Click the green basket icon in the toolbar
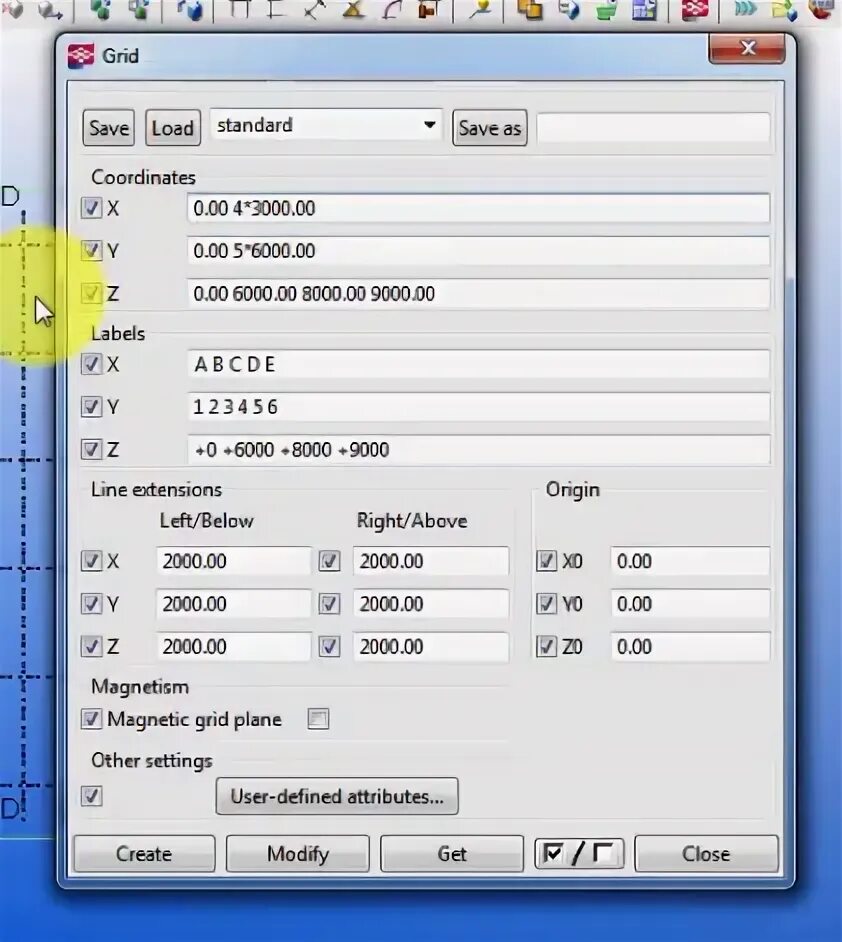Viewport: 842px width, 942px height. (607, 10)
